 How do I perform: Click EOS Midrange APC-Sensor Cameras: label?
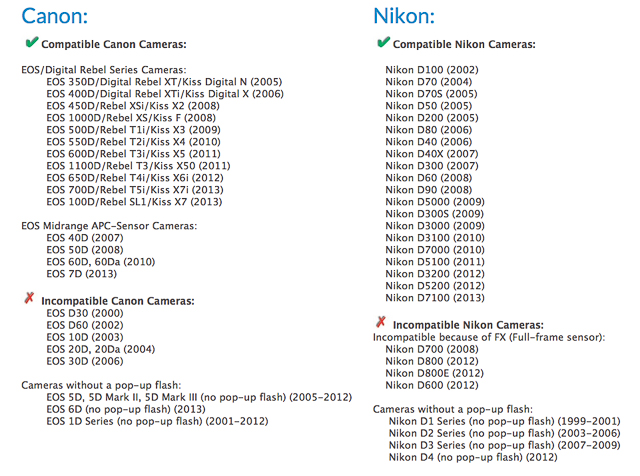pyautogui.click(x=109, y=226)
